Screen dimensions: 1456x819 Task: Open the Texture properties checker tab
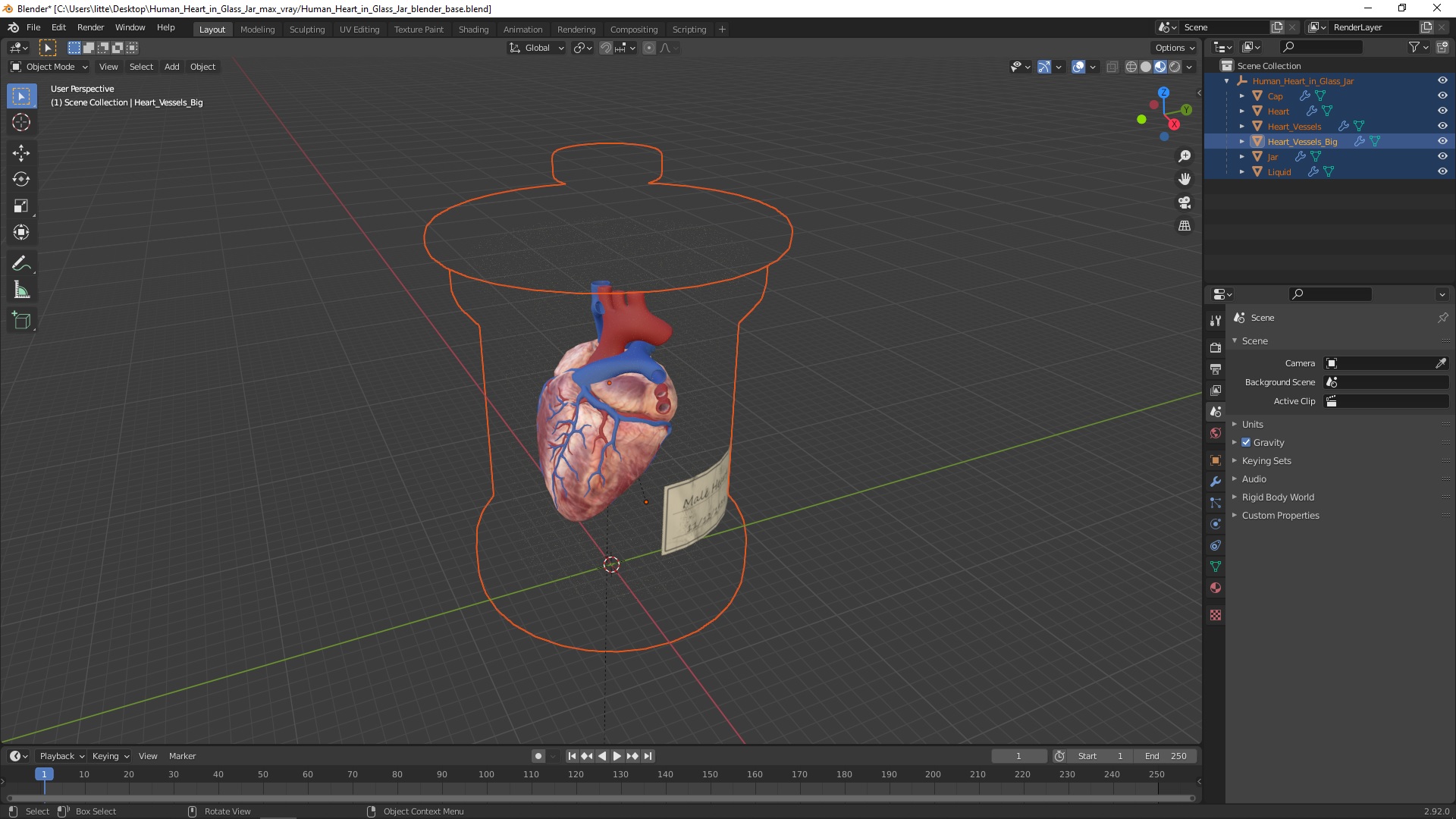(1216, 615)
